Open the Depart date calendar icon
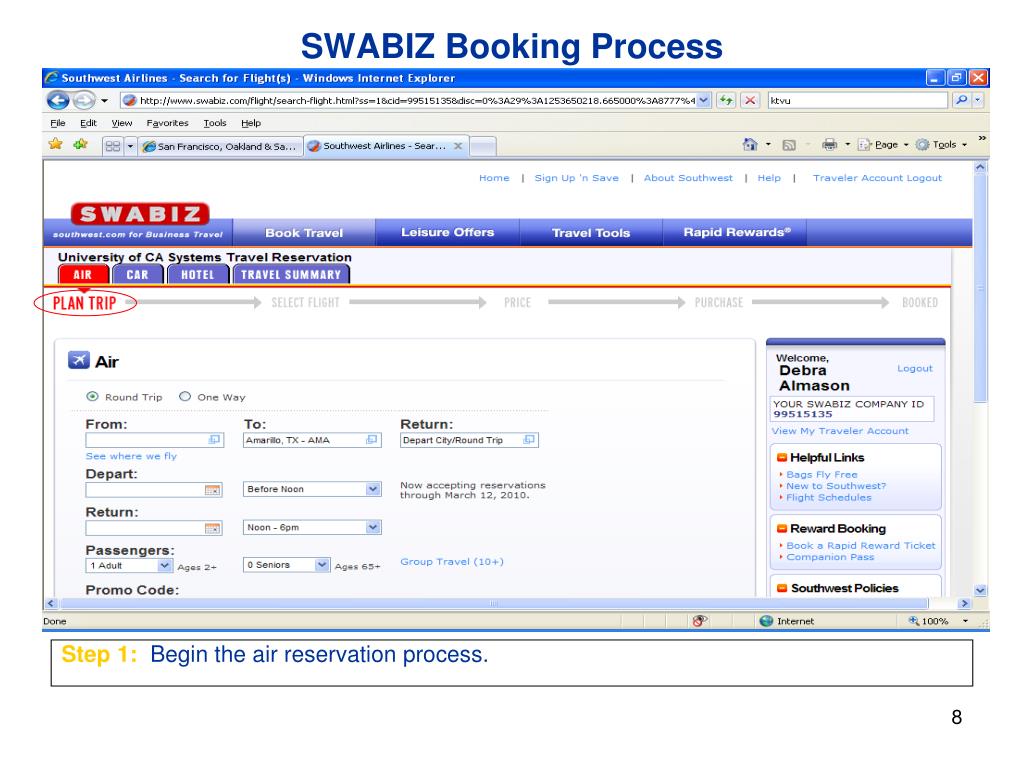Screen dimensions: 1024x768 (x=212, y=490)
